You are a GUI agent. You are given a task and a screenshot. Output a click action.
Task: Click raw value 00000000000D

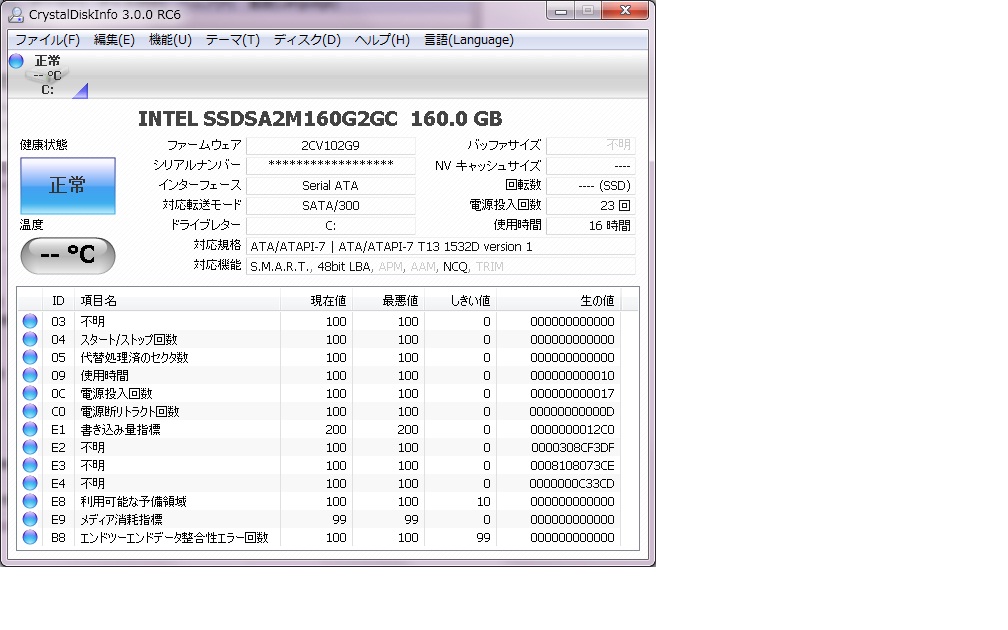[x=572, y=411]
